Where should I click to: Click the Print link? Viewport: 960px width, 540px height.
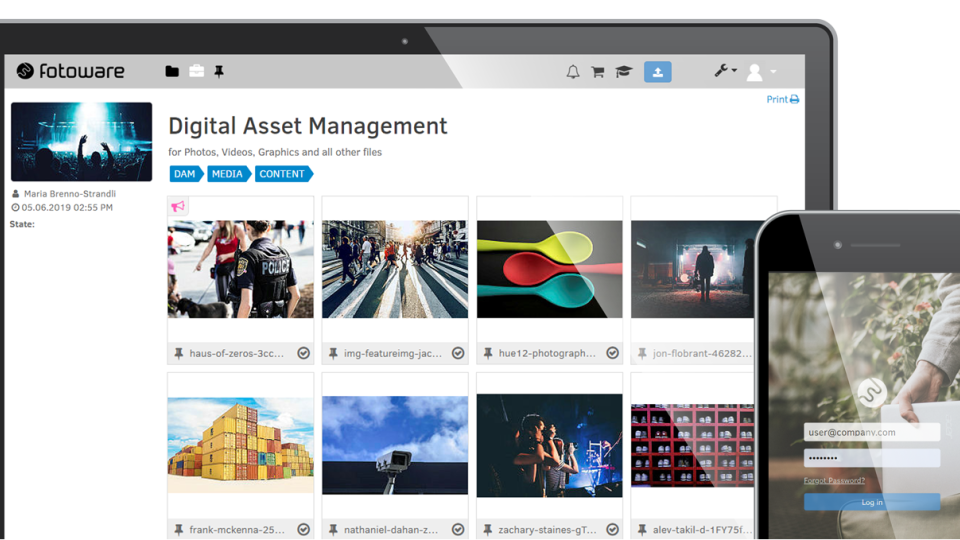[x=782, y=99]
